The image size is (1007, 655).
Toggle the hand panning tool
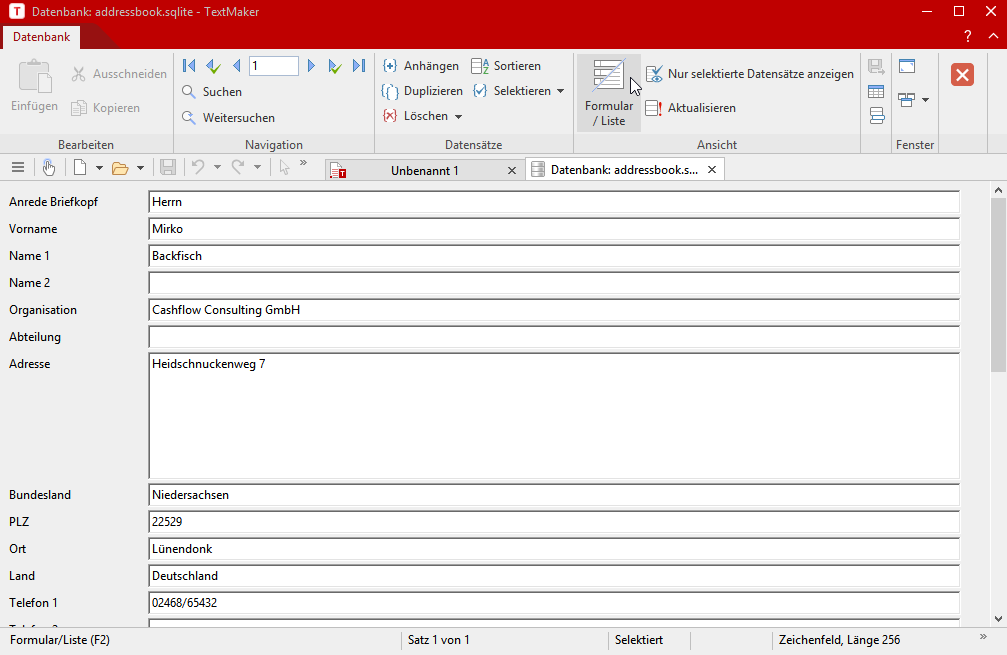click(x=49, y=168)
